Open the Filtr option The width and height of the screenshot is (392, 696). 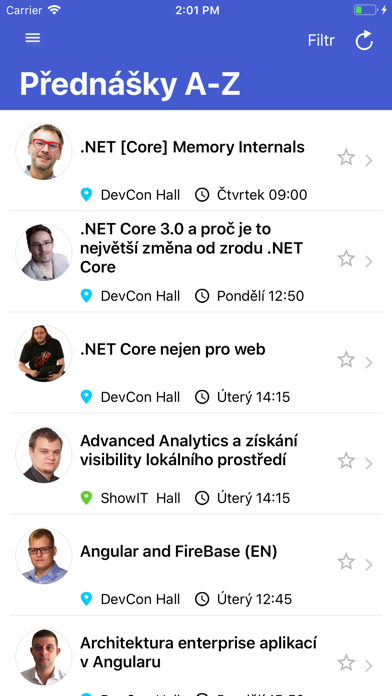(321, 40)
